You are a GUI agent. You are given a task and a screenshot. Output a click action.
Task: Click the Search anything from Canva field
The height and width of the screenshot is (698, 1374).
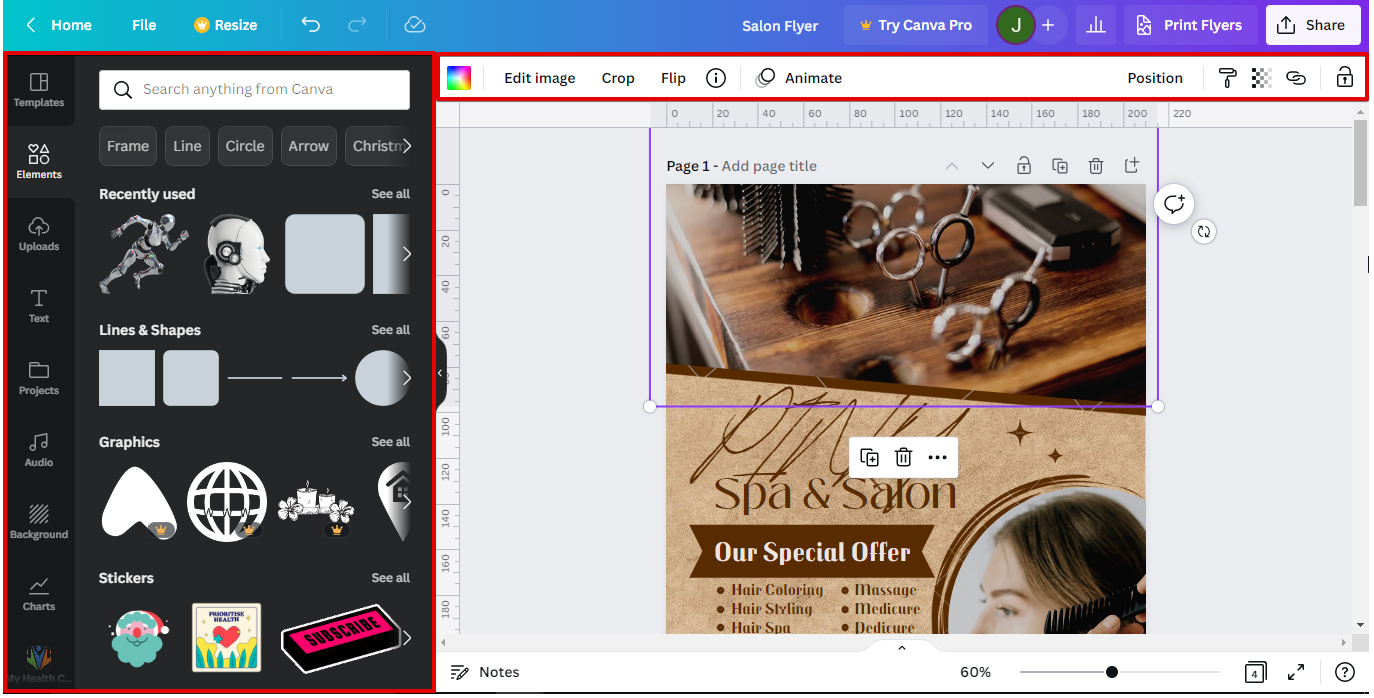click(x=255, y=90)
